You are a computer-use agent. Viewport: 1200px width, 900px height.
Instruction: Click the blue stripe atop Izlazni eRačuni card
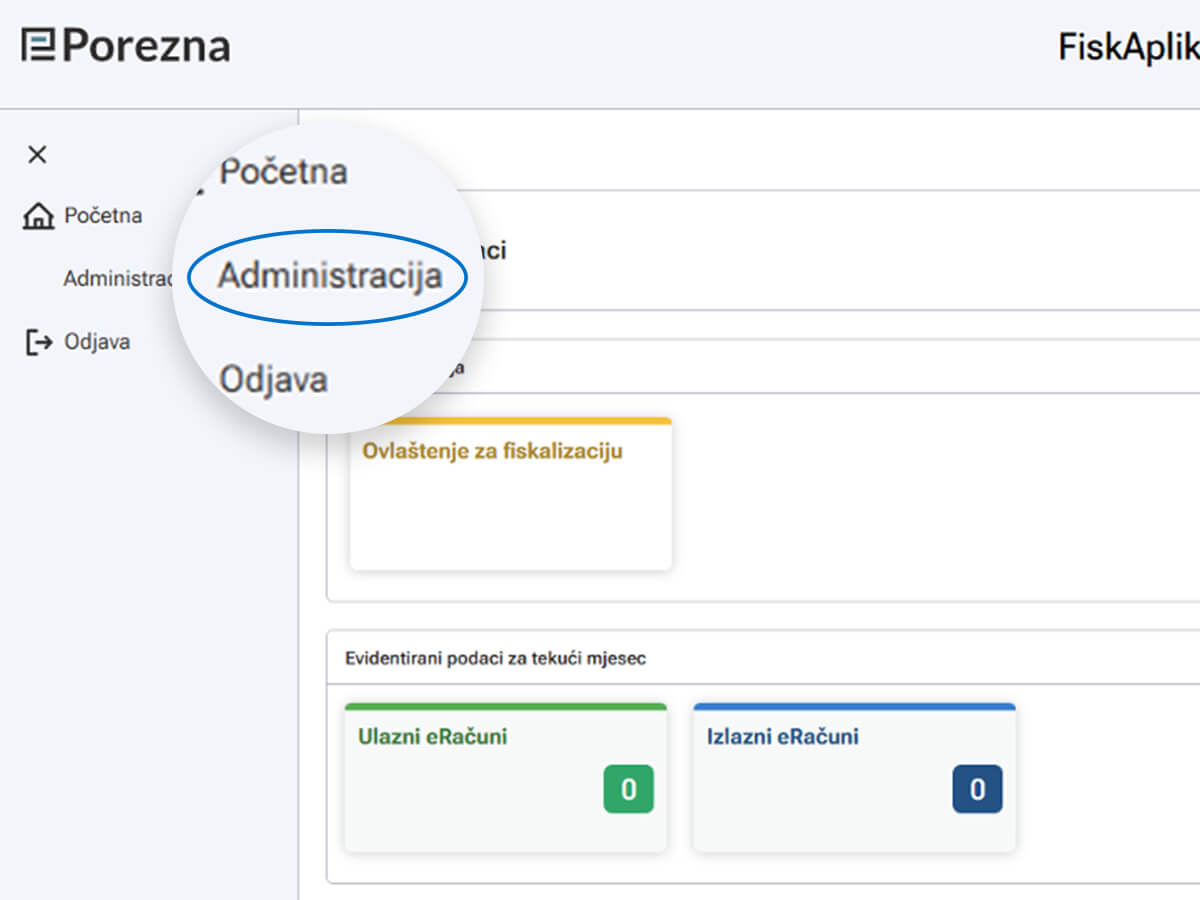pos(854,707)
